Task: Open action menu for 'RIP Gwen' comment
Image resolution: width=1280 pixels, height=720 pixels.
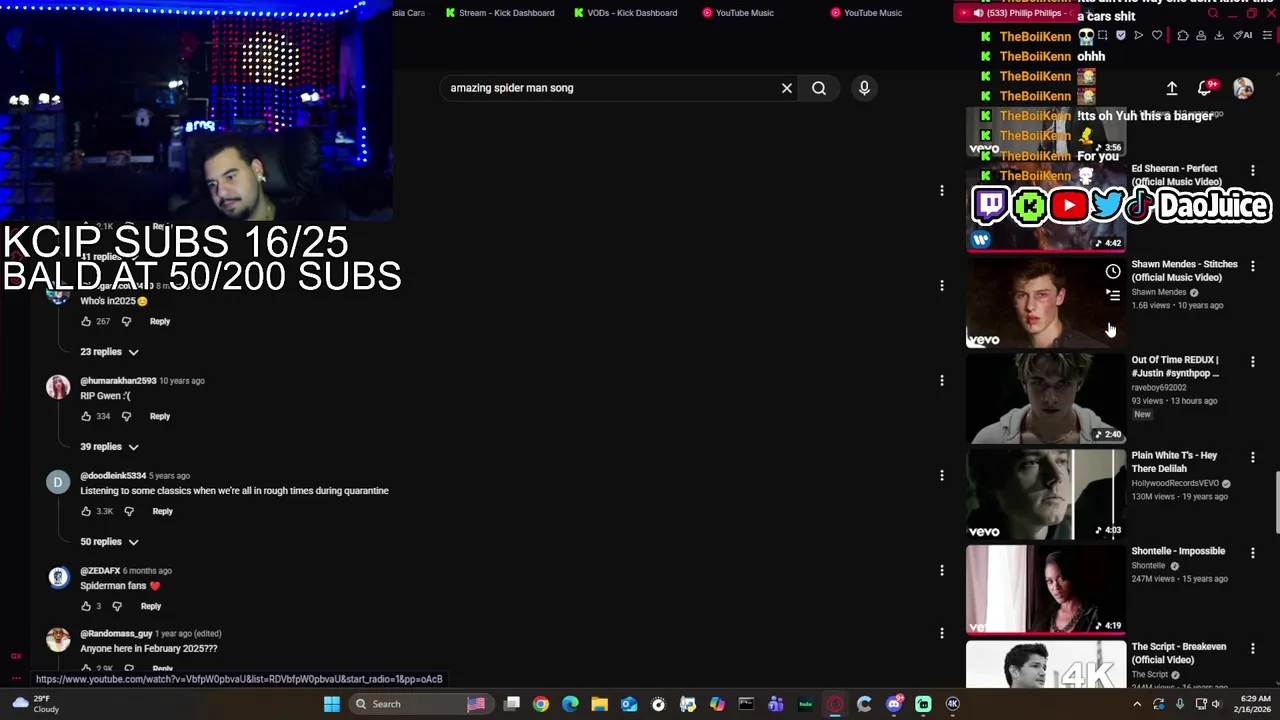Action: [x=941, y=380]
